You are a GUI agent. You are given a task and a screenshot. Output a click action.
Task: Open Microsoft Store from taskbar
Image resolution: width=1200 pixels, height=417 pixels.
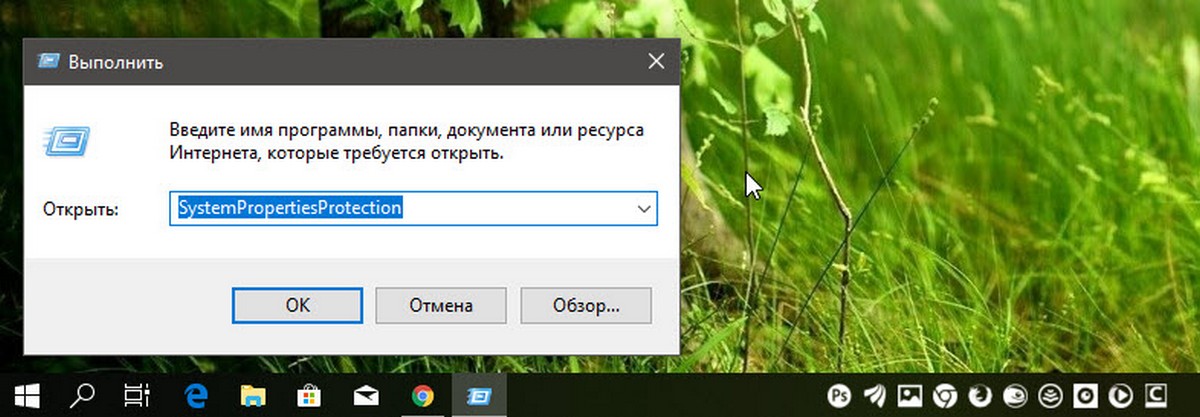(310, 396)
